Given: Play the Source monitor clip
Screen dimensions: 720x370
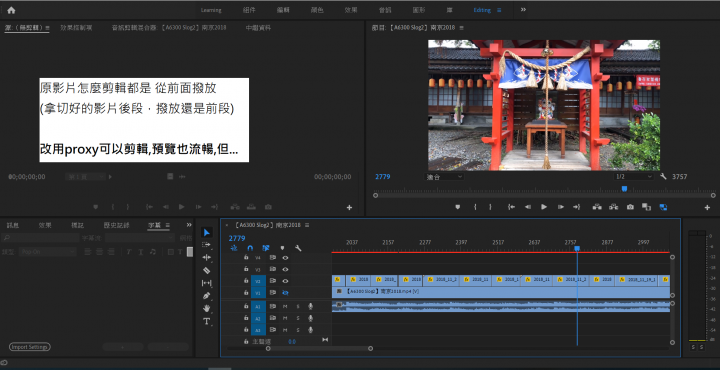Looking at the screenshot, I should [181, 207].
